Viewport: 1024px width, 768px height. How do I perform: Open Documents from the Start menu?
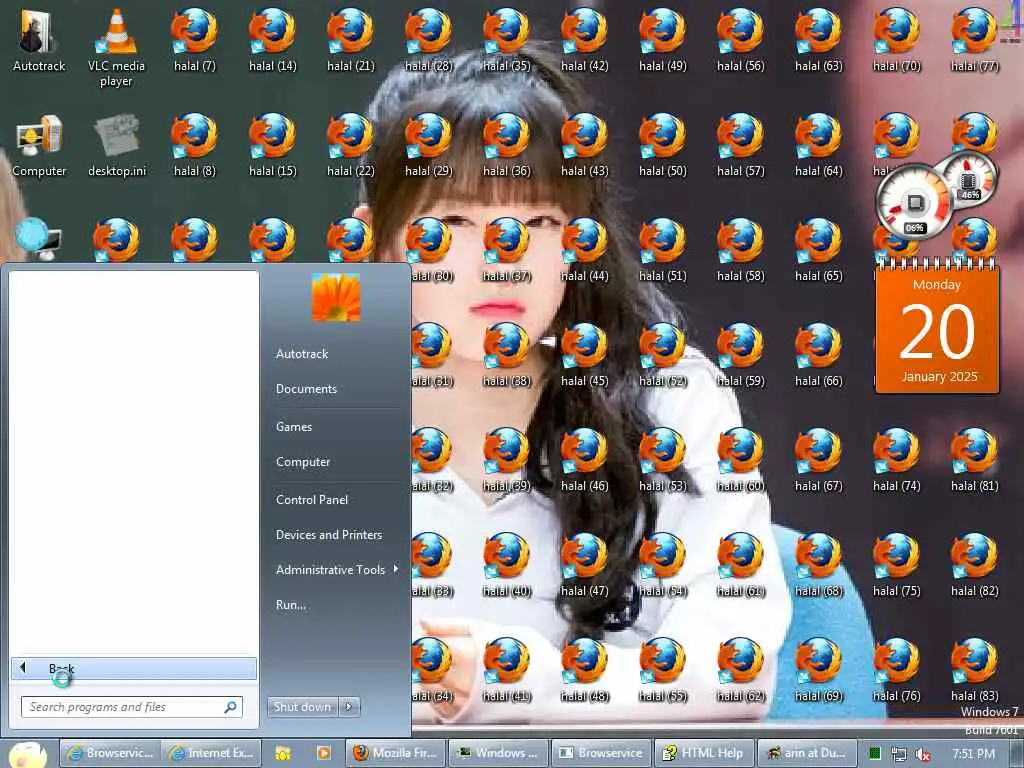tap(306, 389)
